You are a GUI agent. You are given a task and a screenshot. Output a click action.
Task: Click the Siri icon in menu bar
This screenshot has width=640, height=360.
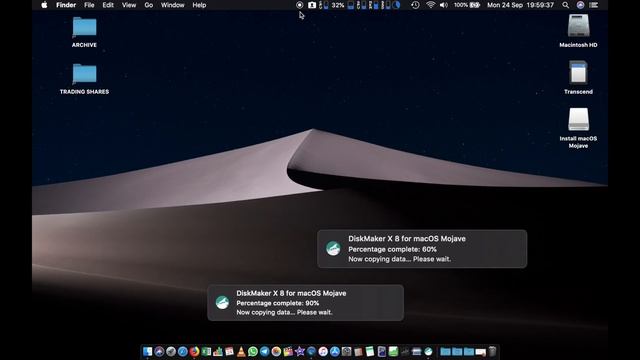pyautogui.click(x=580, y=5)
